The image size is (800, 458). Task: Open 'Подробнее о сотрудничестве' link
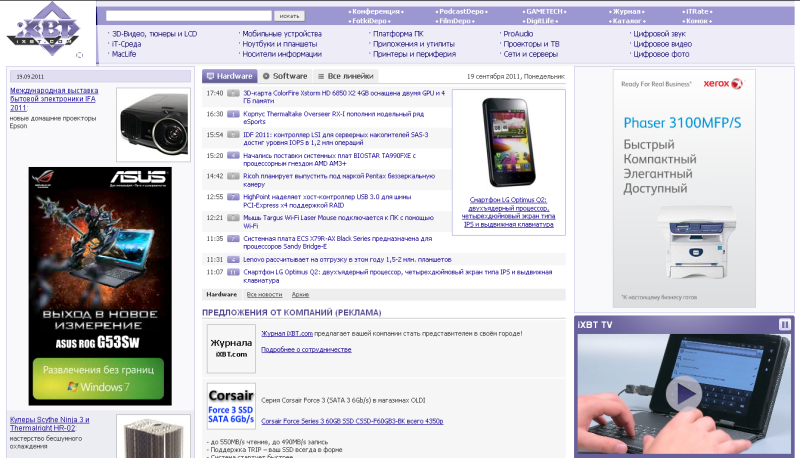(306, 350)
